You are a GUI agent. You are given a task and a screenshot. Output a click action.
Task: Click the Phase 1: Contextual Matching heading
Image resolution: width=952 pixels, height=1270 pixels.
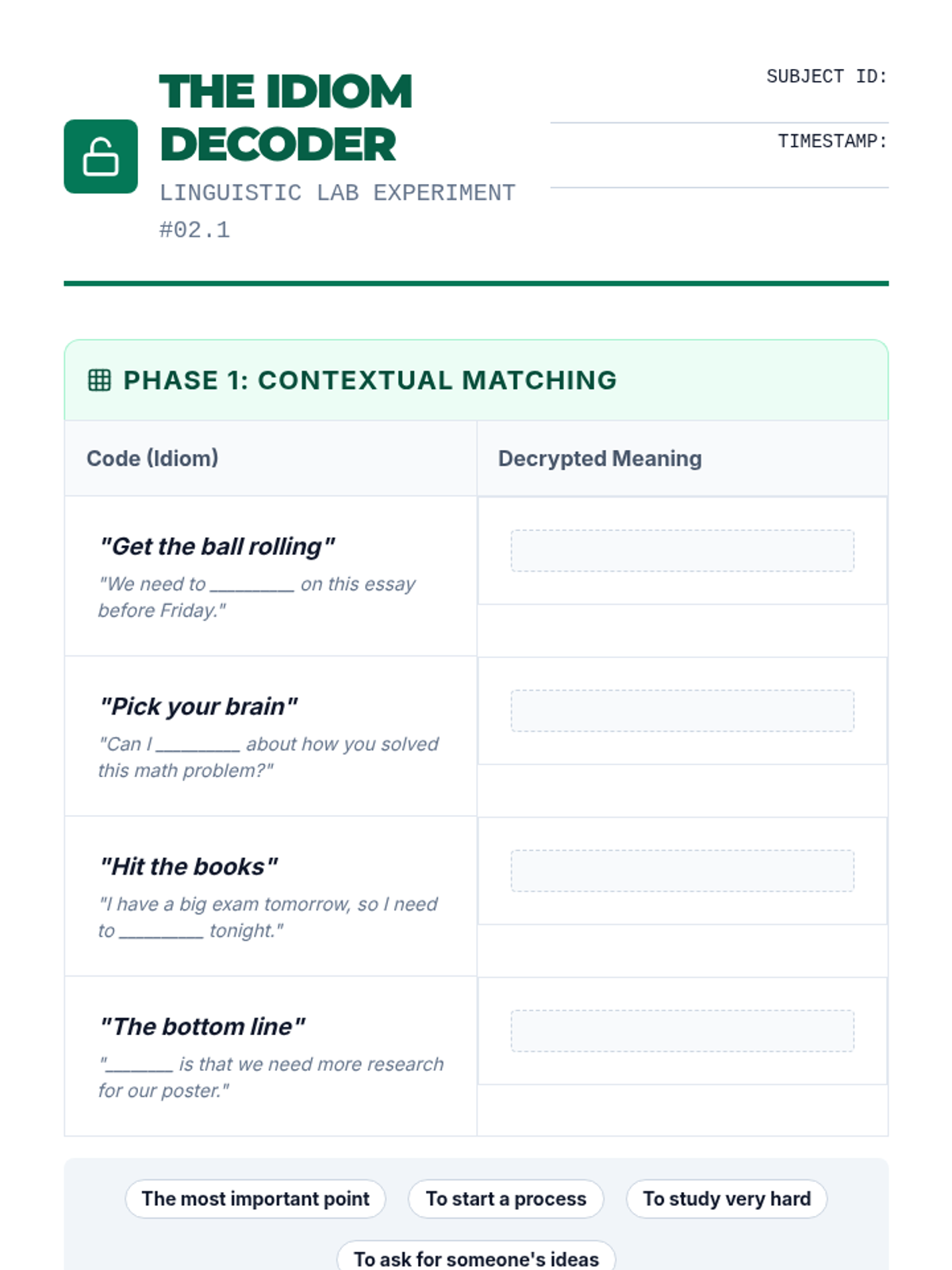point(370,380)
